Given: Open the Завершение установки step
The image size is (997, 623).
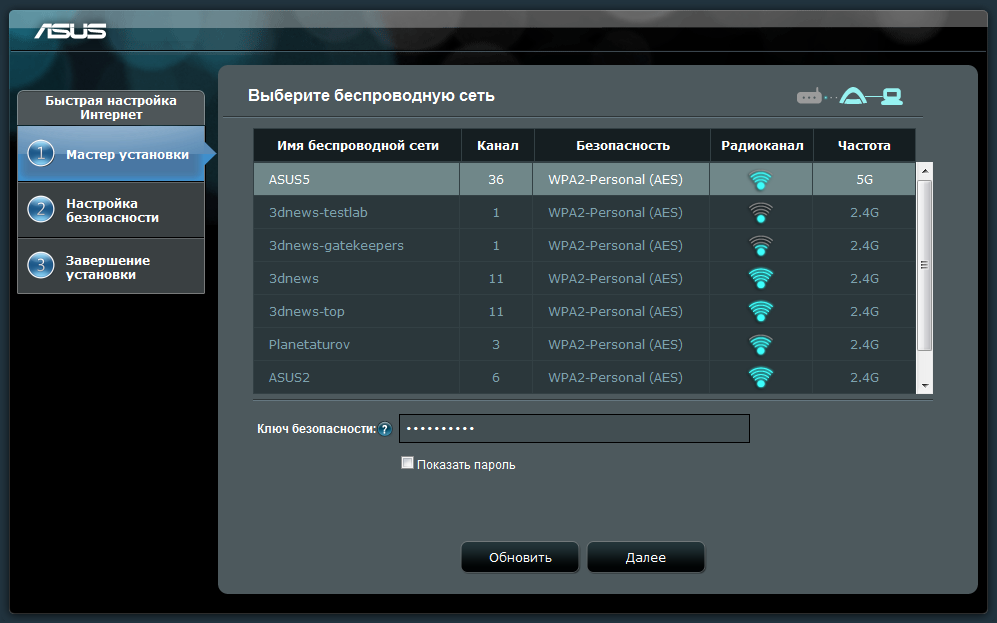Looking at the screenshot, I should click(x=111, y=266).
